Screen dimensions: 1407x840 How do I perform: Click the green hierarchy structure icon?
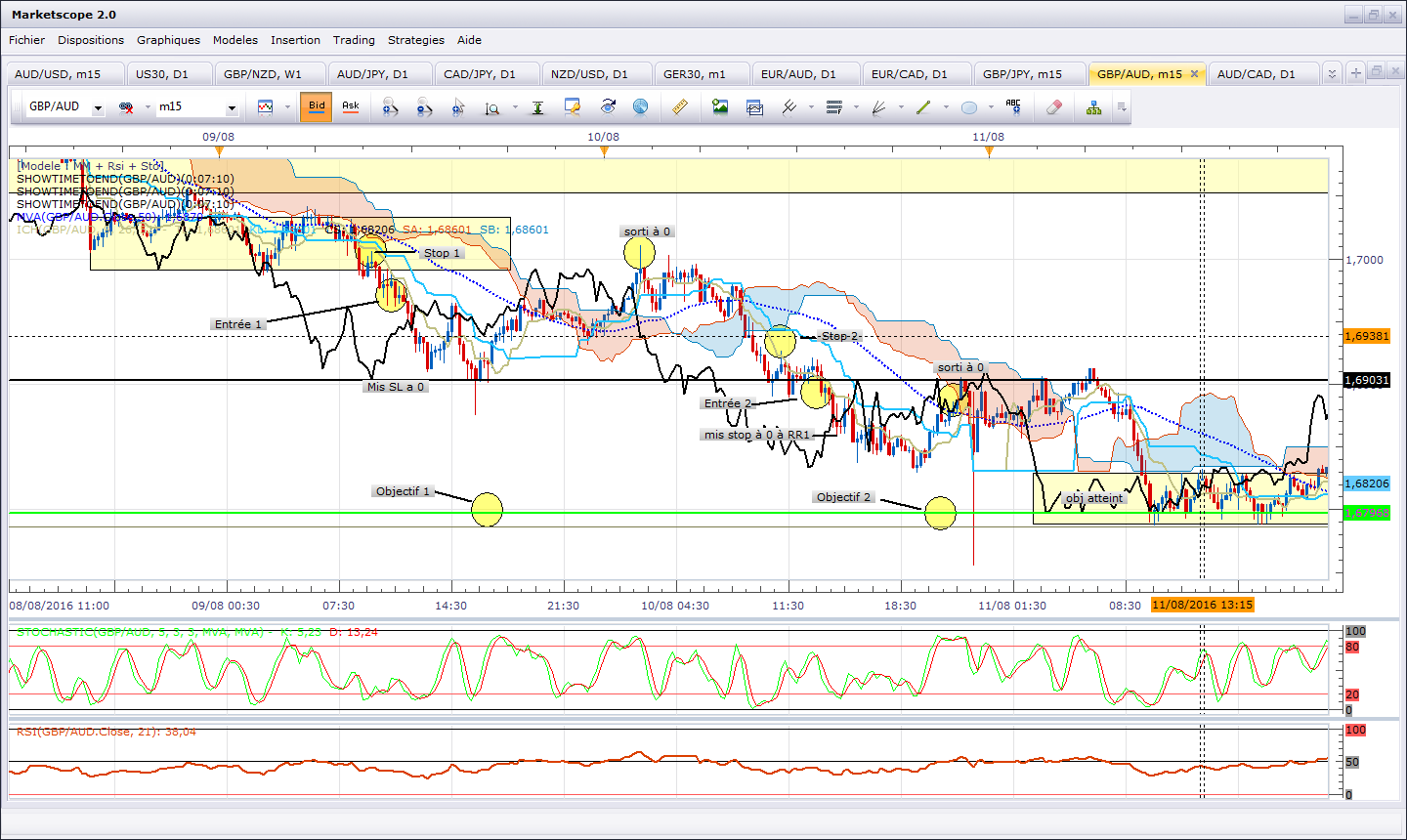pos(1093,106)
